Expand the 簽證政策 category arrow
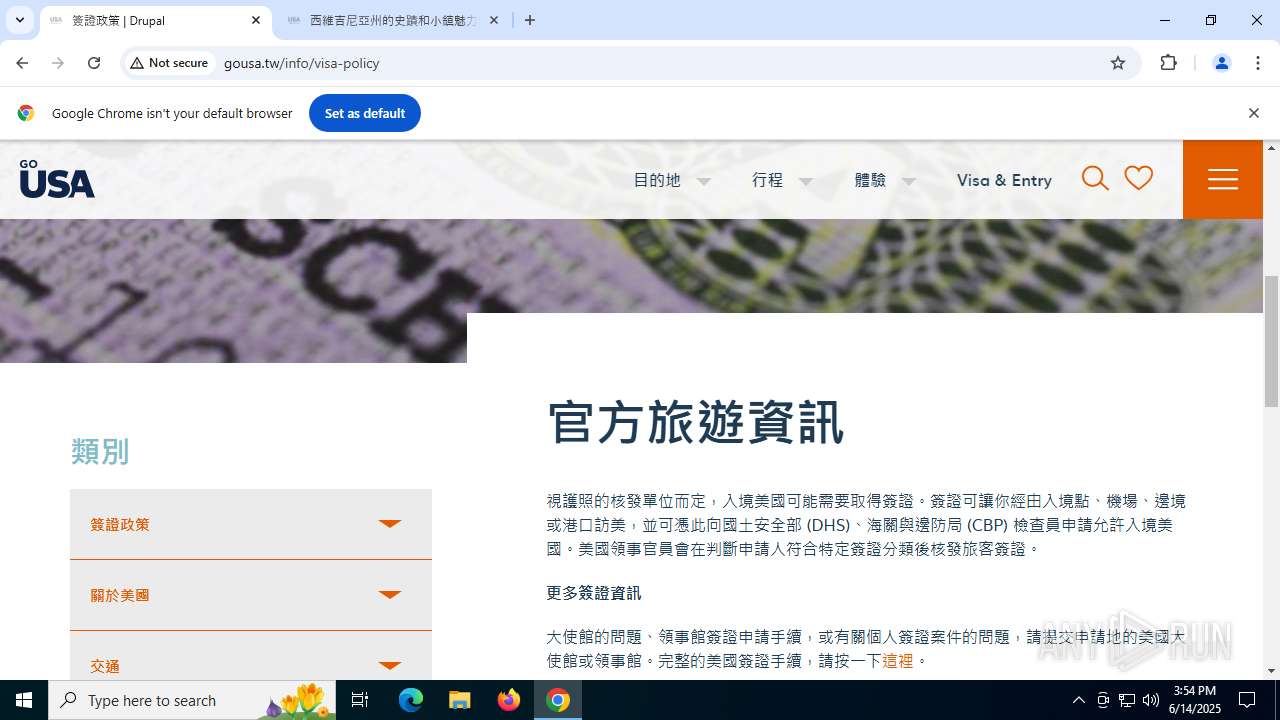The image size is (1280, 720). 390,524
